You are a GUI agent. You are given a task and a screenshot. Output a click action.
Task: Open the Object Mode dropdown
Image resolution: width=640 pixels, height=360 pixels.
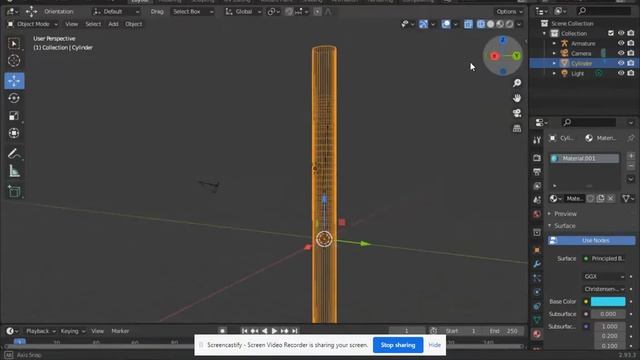tap(32, 24)
